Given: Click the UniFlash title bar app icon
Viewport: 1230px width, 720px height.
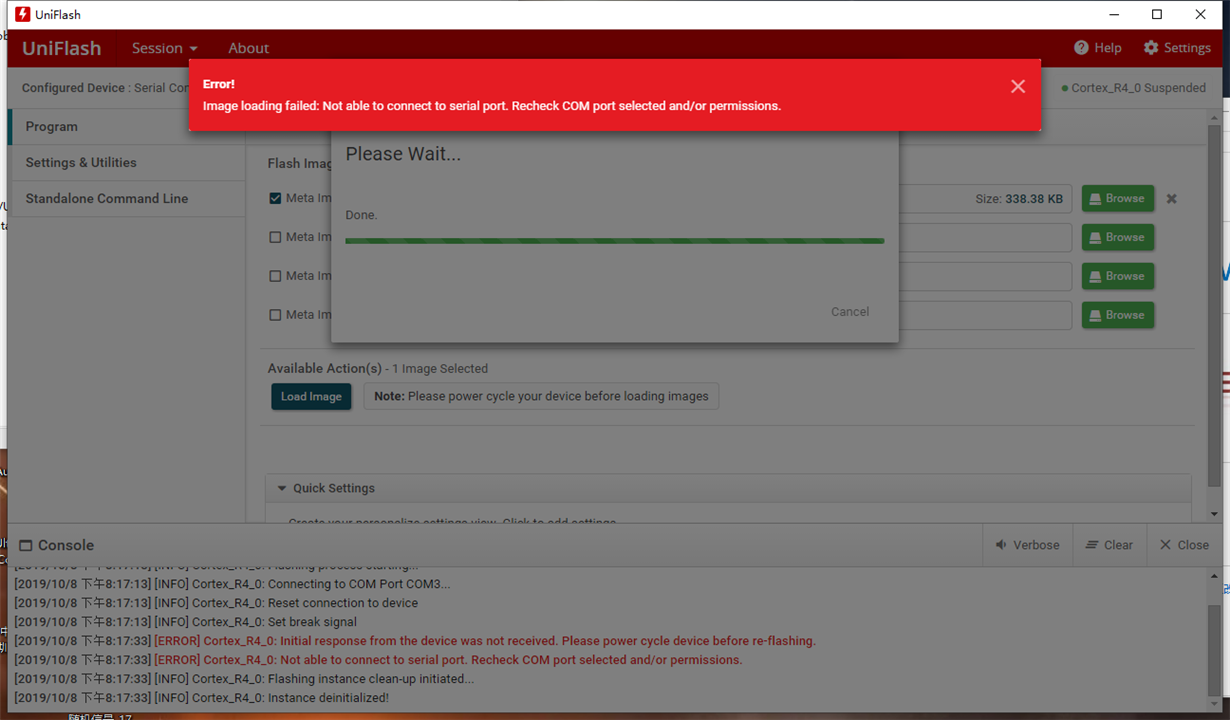Looking at the screenshot, I should tap(22, 14).
